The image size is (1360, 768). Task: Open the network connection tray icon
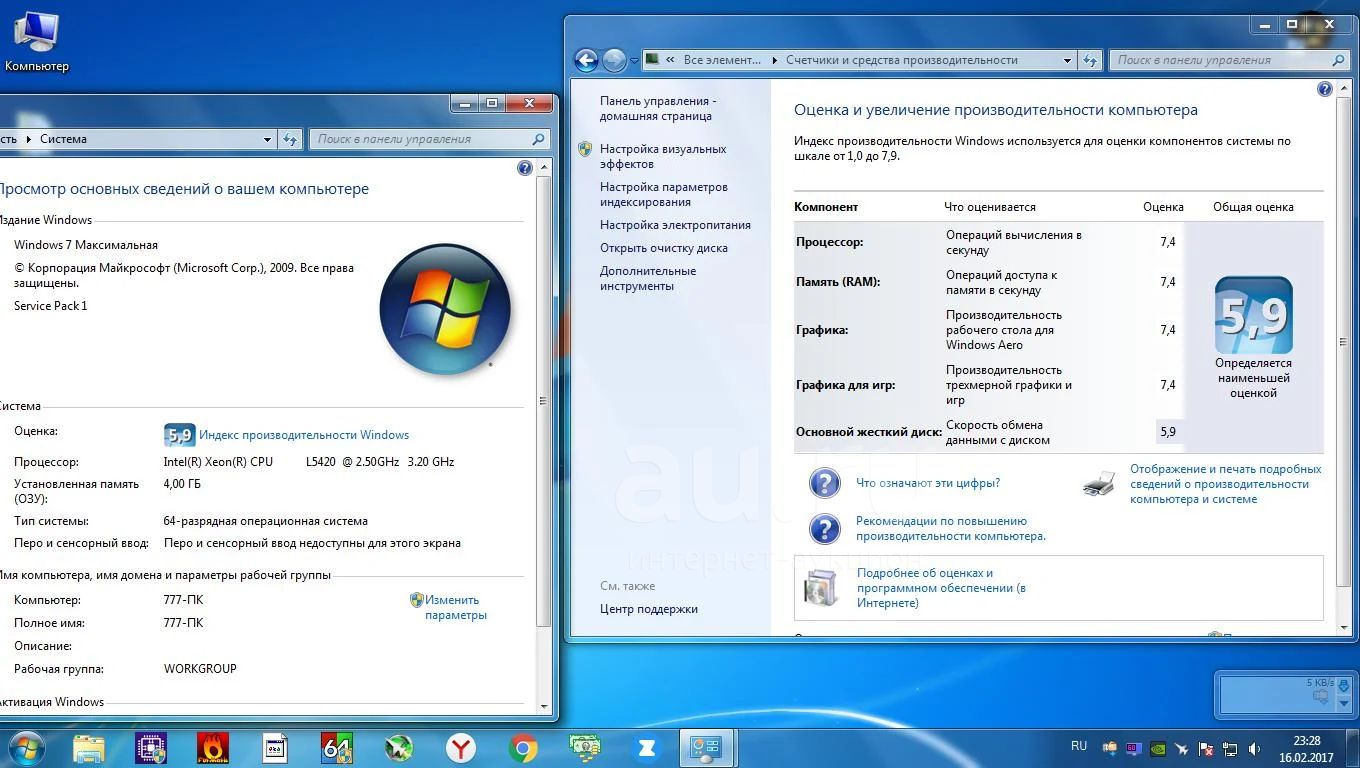(x=1230, y=748)
